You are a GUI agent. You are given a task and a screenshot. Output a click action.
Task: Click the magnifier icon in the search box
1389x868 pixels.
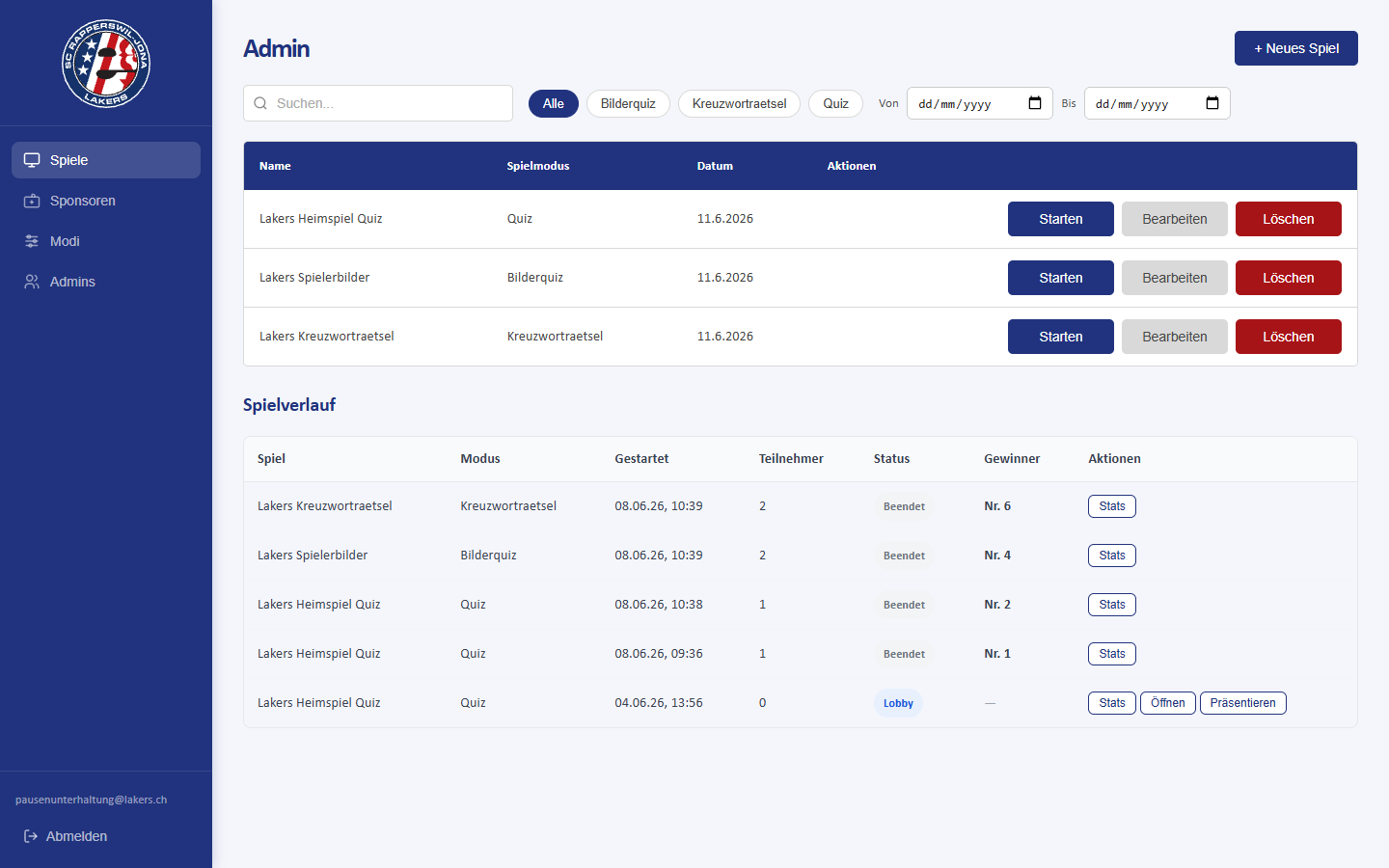pyautogui.click(x=260, y=103)
